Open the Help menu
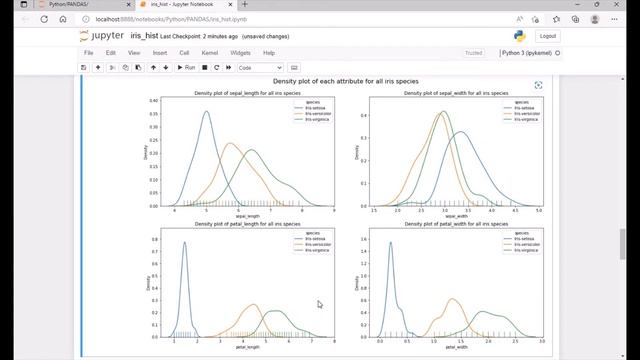This screenshot has height=360, width=640. [x=269, y=53]
